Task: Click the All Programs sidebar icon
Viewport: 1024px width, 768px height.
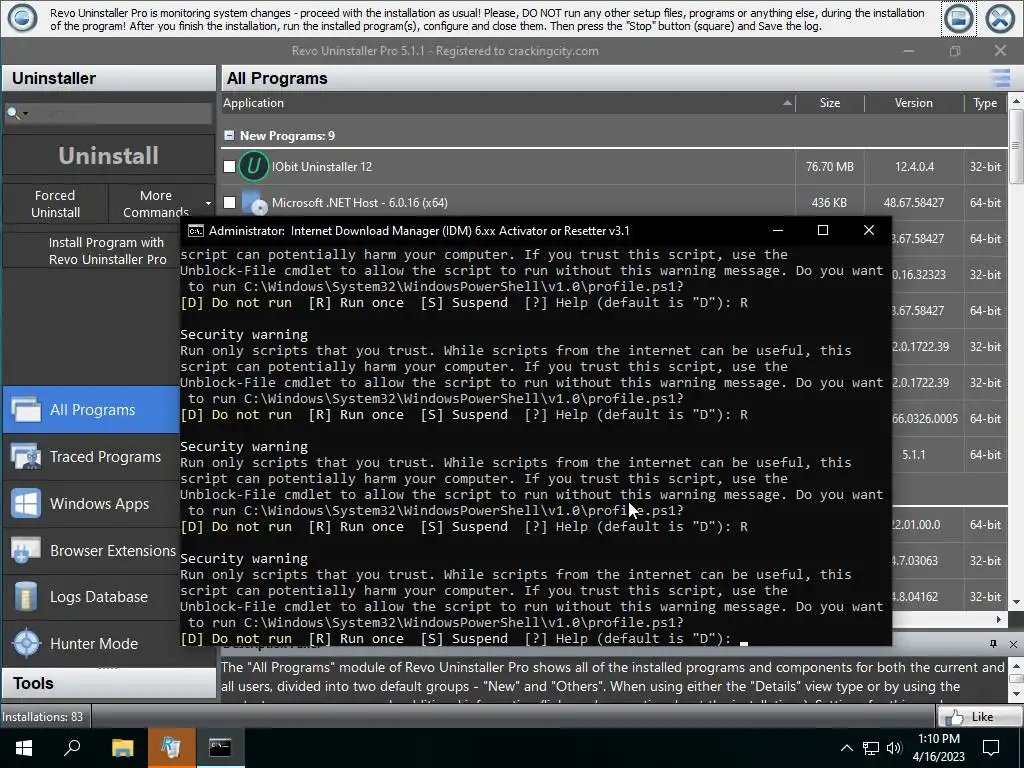Action: click(x=26, y=409)
